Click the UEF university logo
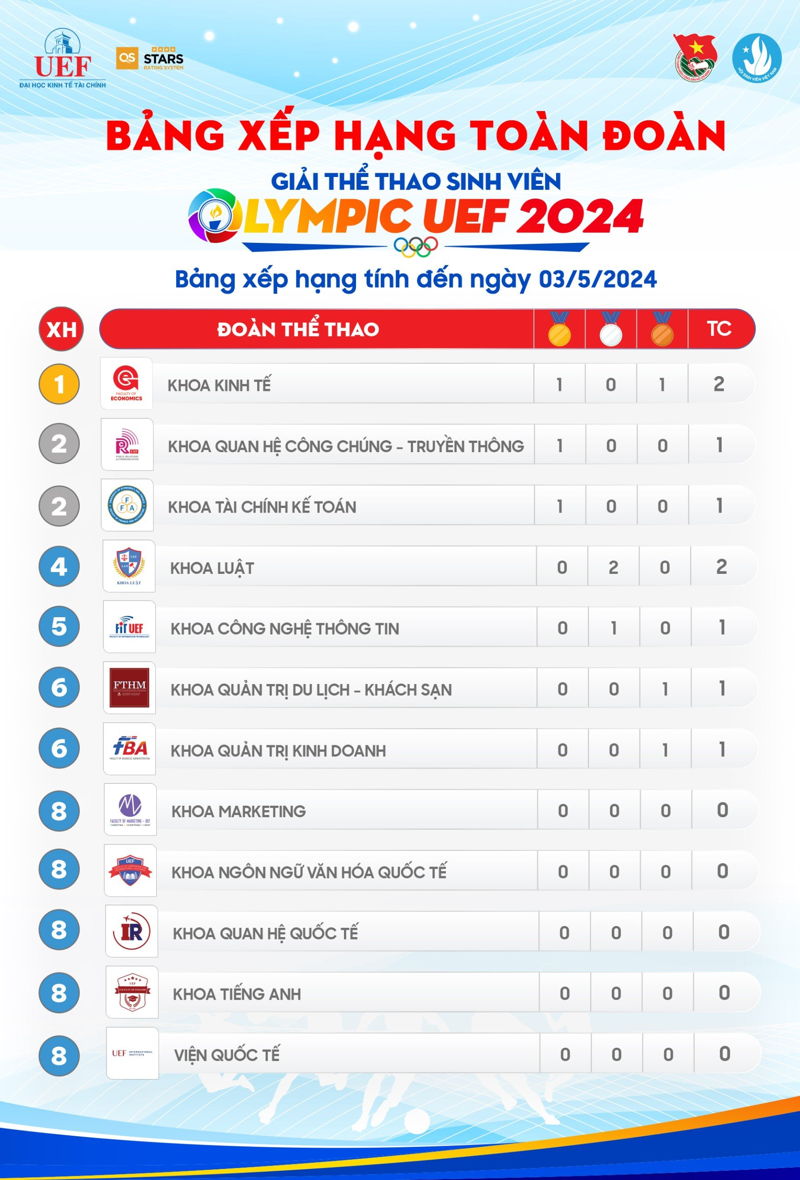 click(62, 58)
